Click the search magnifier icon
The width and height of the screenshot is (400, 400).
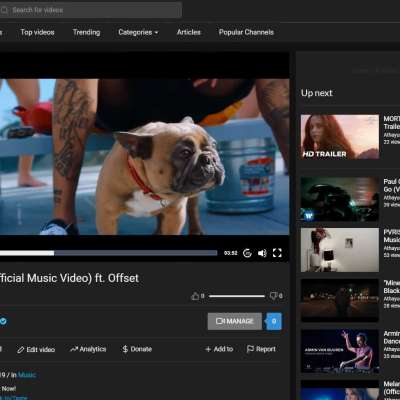(x=4, y=10)
